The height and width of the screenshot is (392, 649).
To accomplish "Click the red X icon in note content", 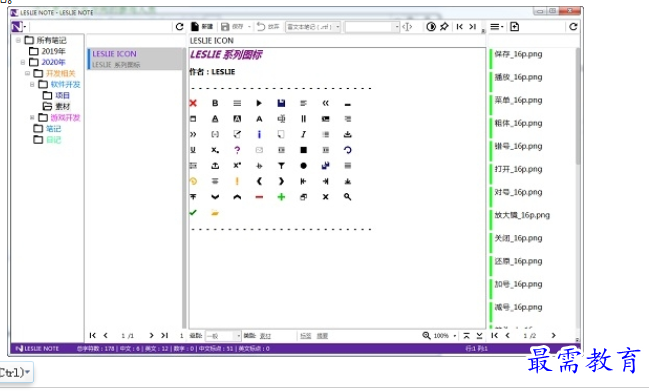I will 193,103.
